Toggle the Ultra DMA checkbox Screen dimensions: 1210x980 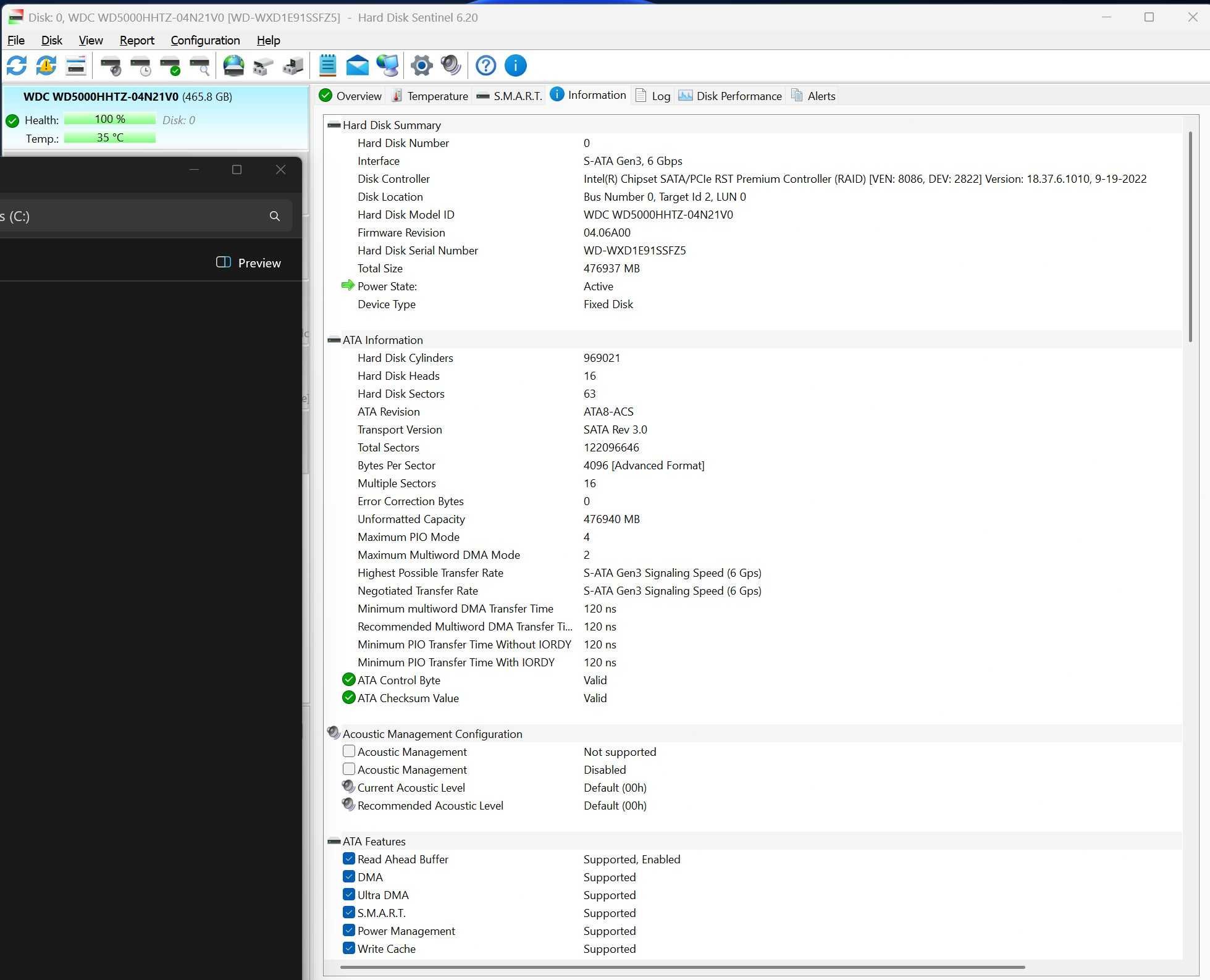(349, 895)
